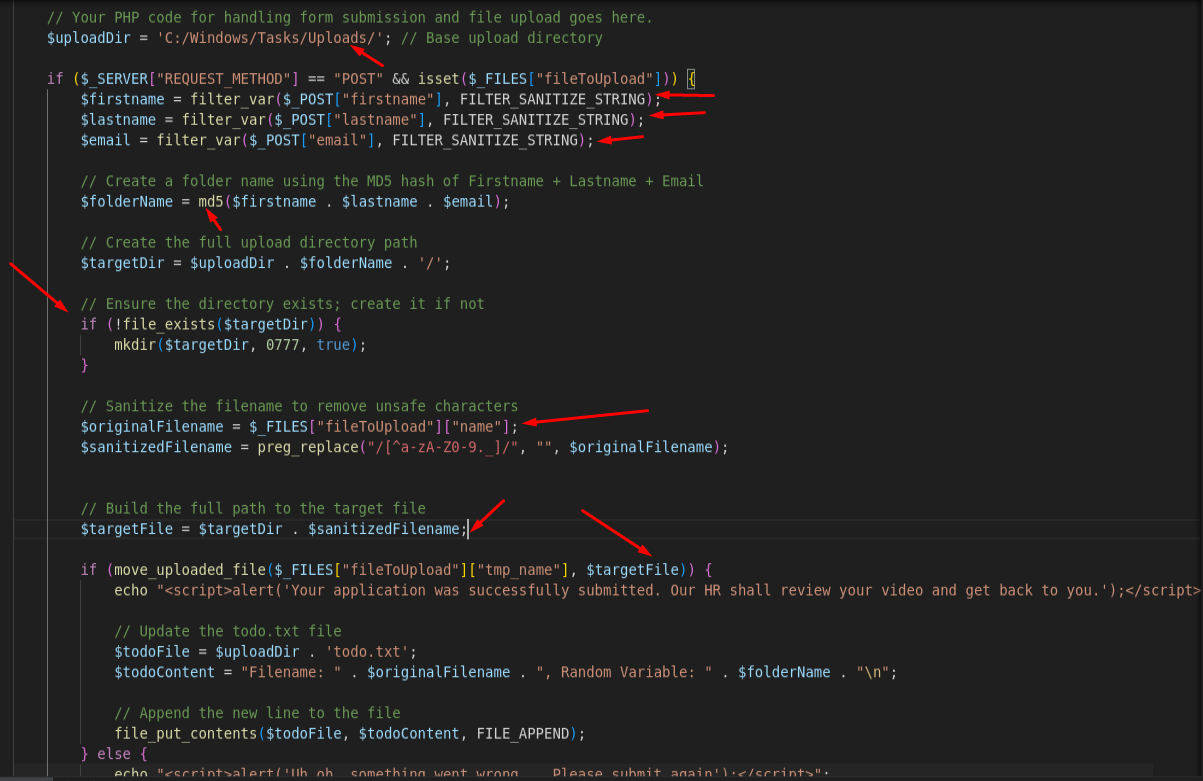Click the 'Update the todo.txt file' comment

point(228,631)
